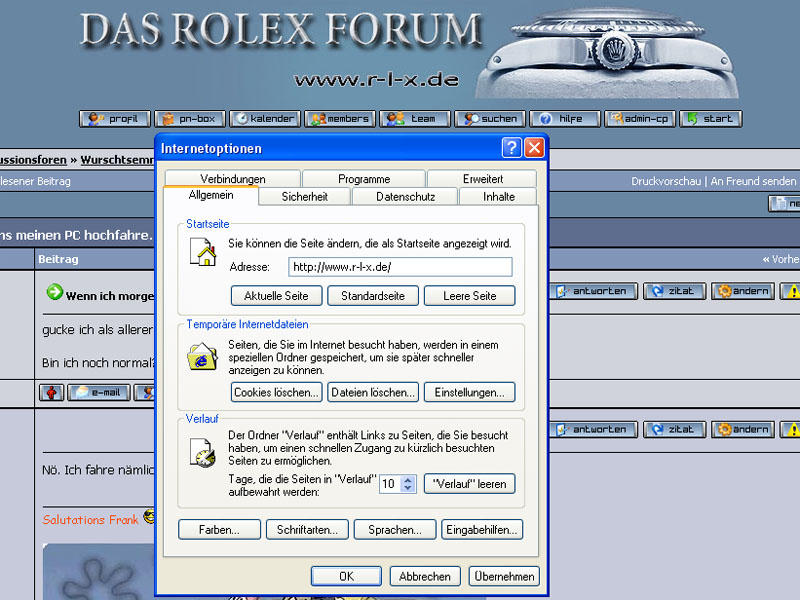Open the Farben settings

pyautogui.click(x=219, y=530)
